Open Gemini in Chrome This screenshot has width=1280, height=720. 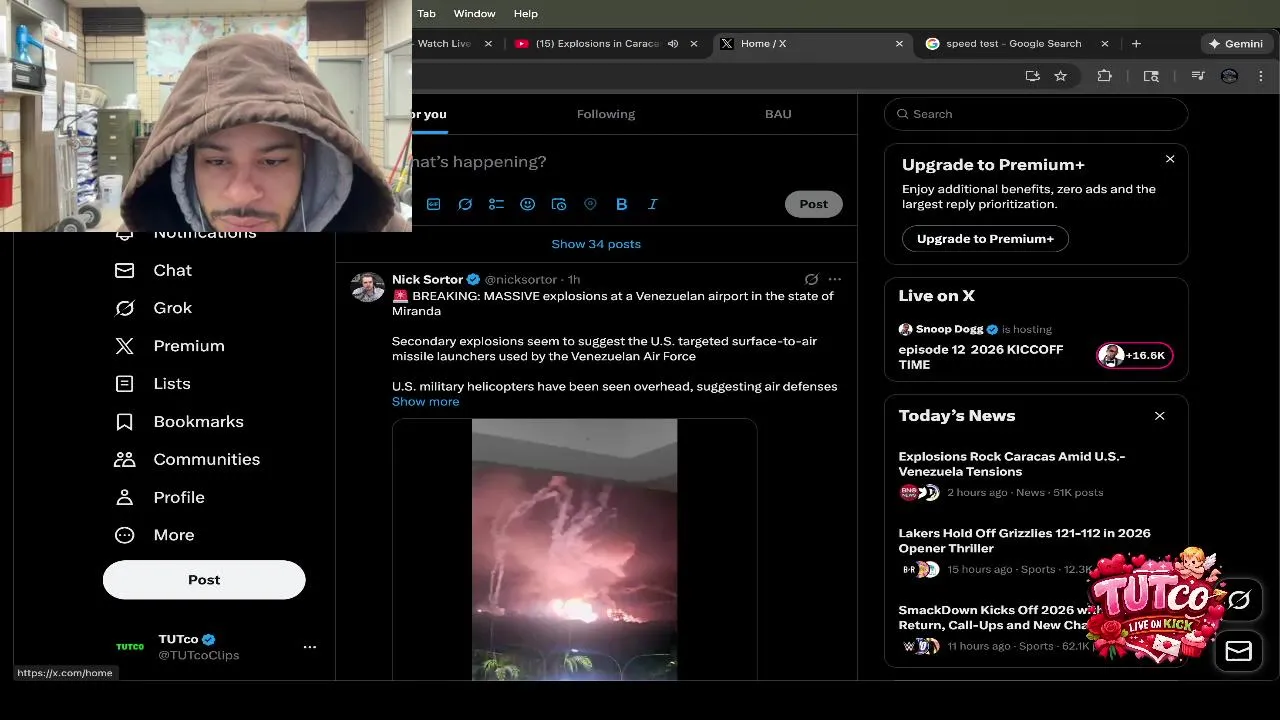pyautogui.click(x=1236, y=44)
